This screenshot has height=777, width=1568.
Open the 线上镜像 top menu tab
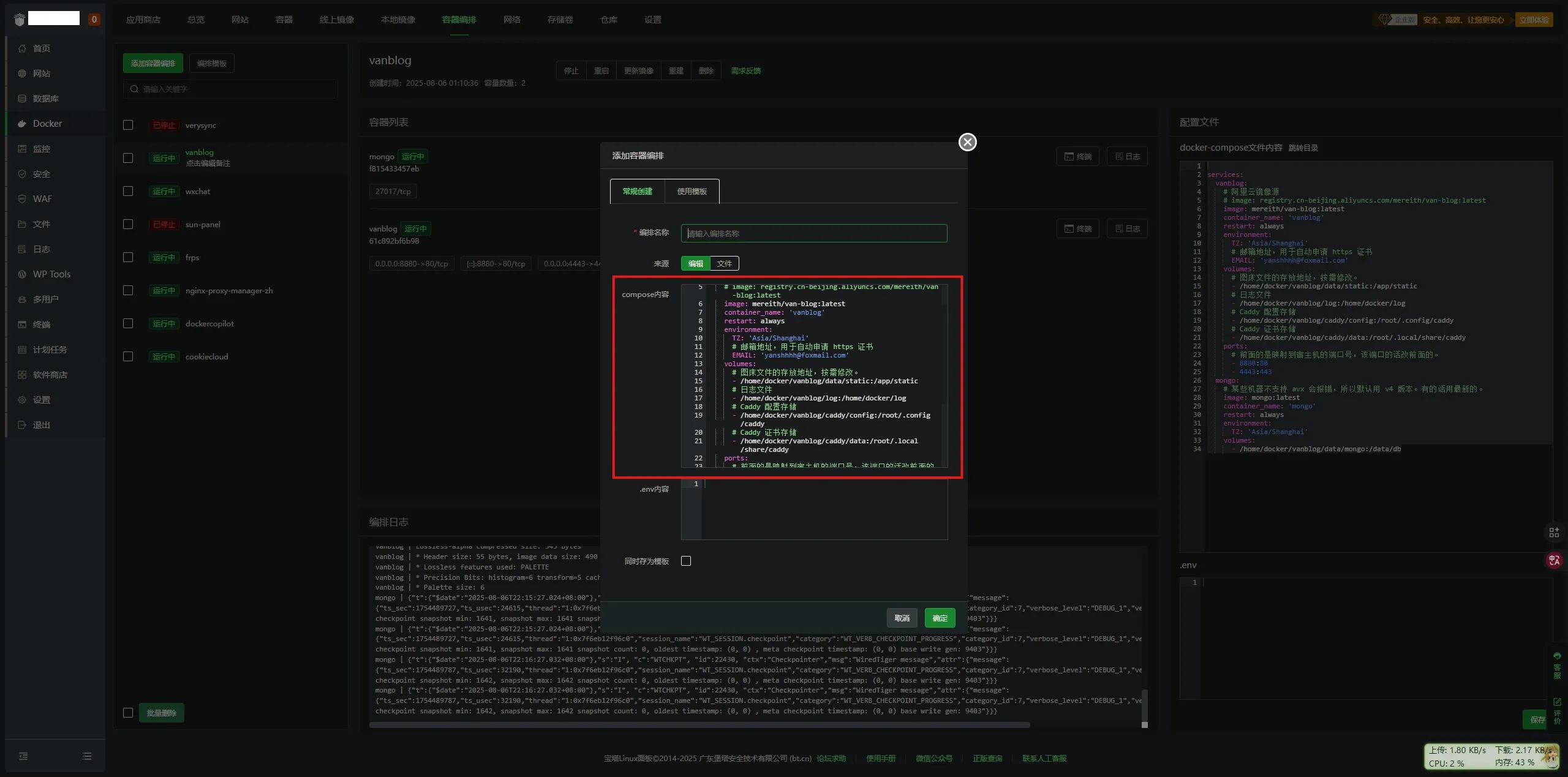point(337,20)
